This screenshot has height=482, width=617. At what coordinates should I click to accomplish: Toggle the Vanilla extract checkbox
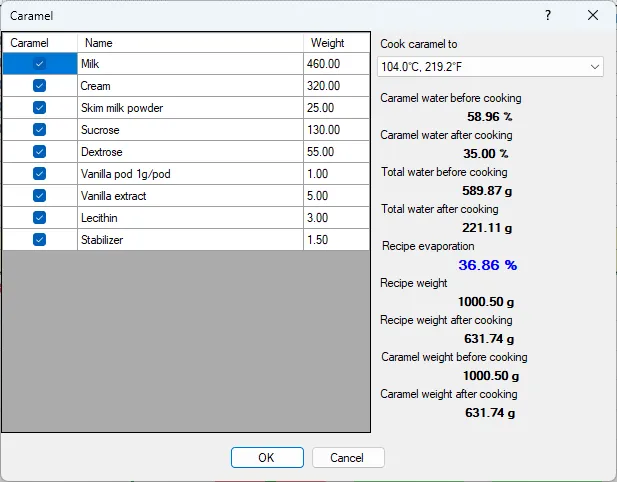39,196
